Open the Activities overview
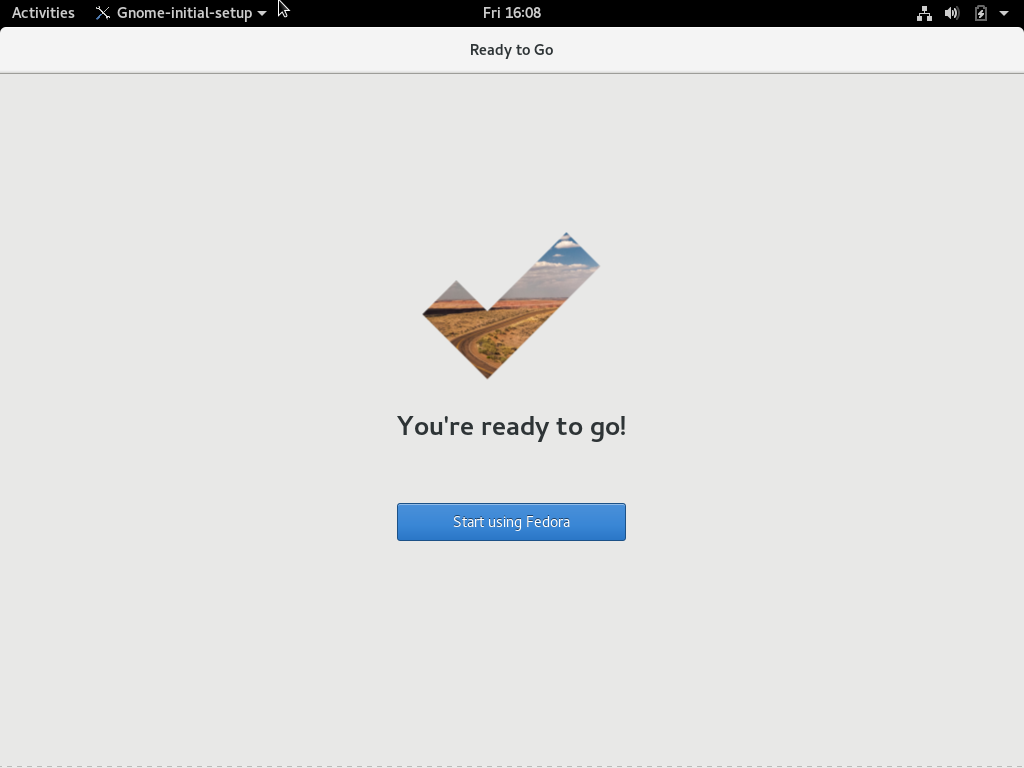Viewport: 1024px width, 768px height. pyautogui.click(x=43, y=12)
